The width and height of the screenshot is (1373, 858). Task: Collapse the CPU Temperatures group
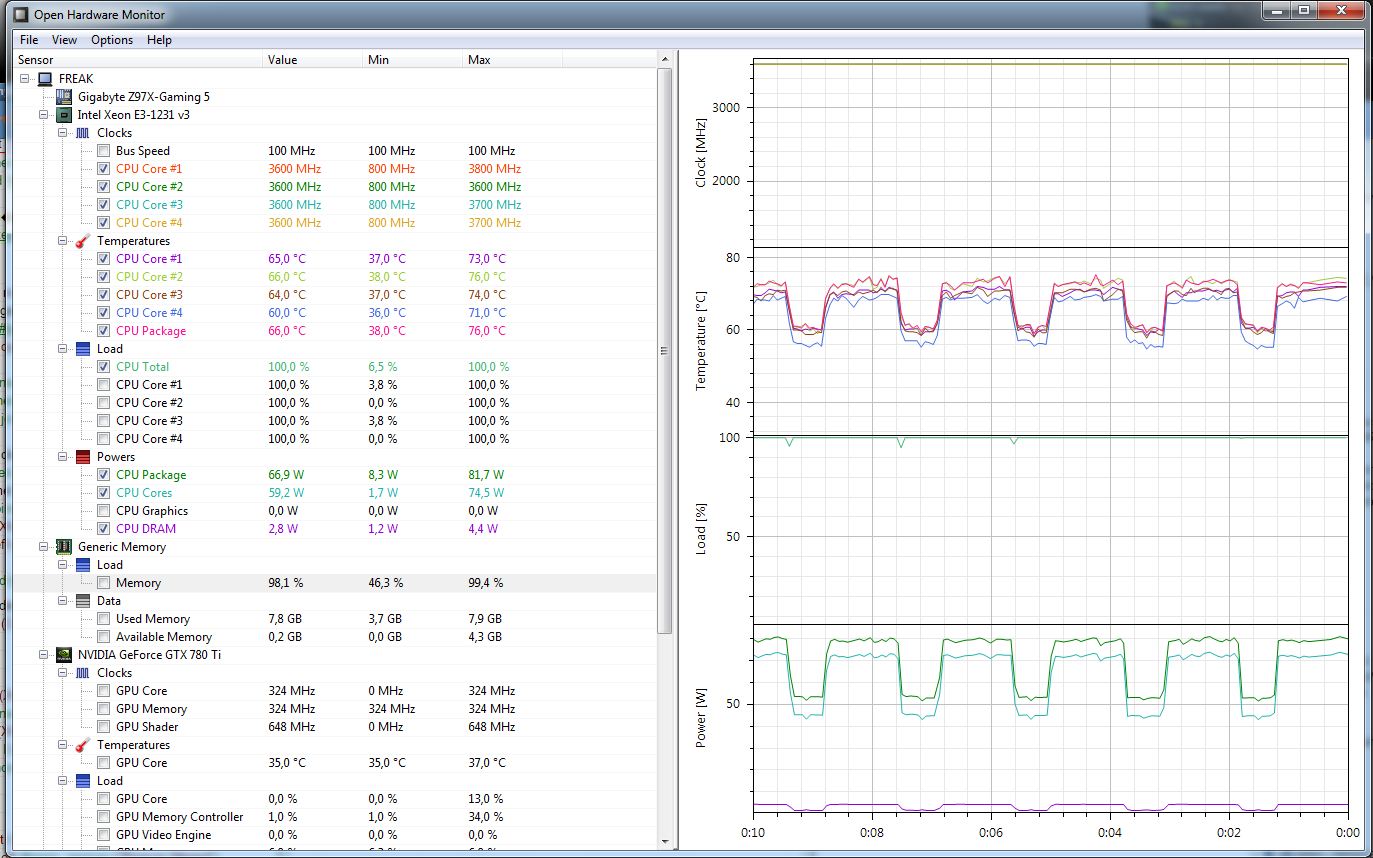coord(63,241)
